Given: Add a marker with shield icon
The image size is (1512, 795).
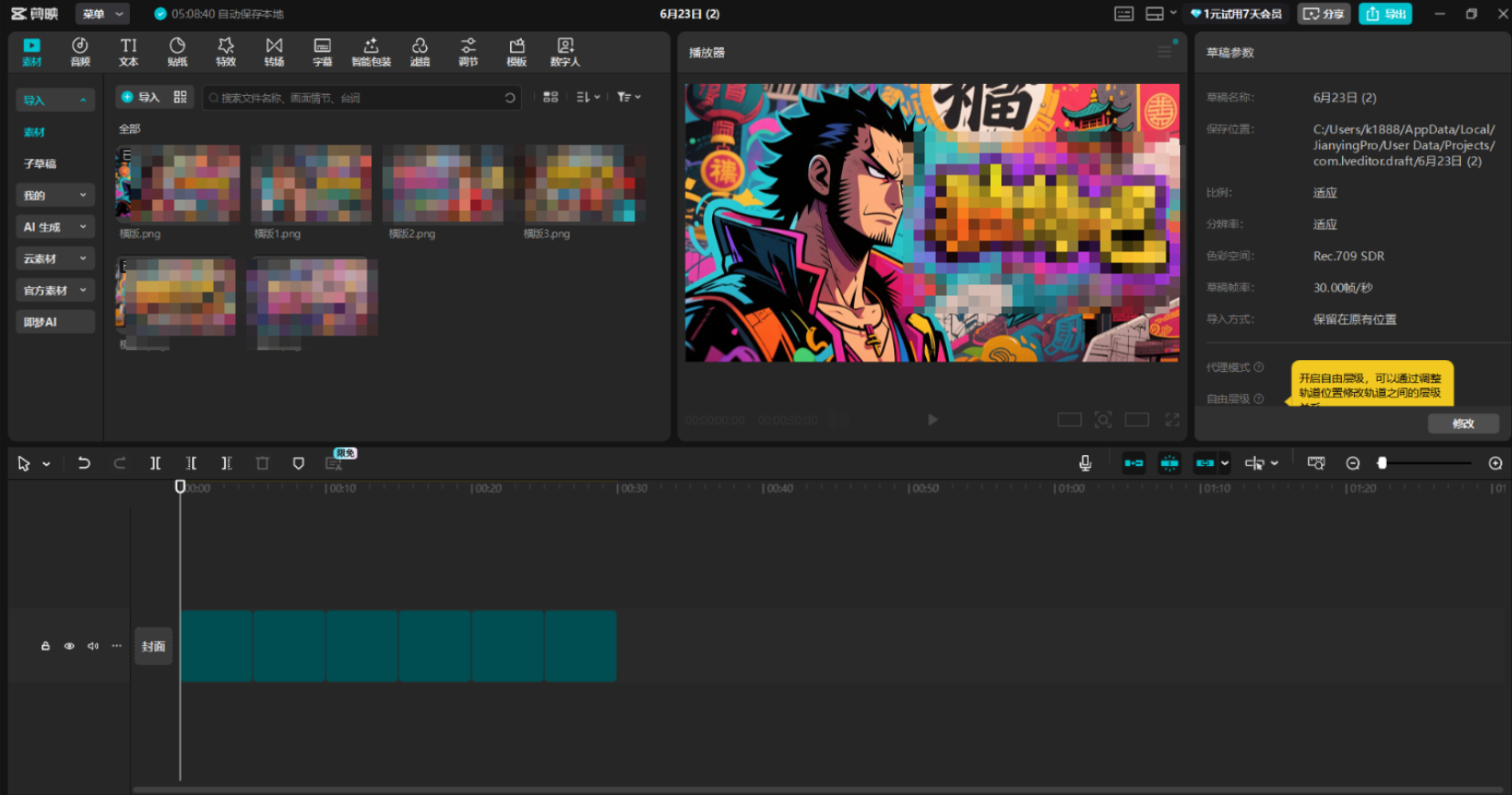Looking at the screenshot, I should click(x=298, y=463).
